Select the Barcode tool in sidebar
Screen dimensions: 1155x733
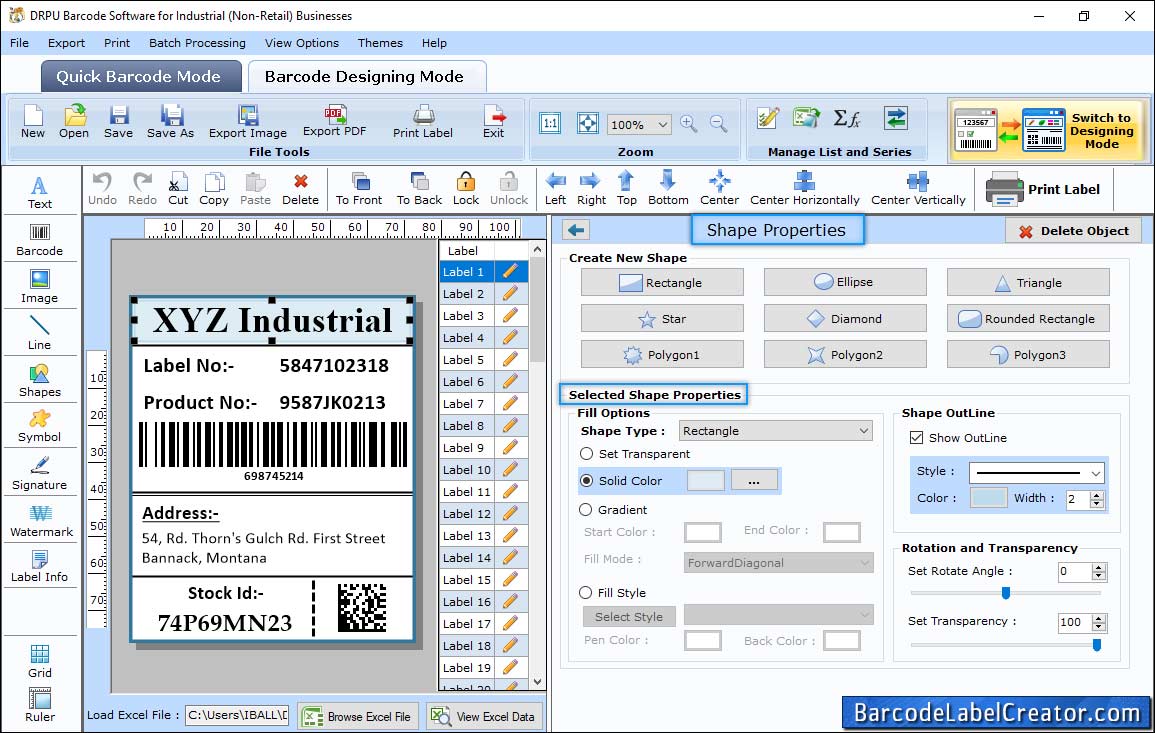(40, 240)
